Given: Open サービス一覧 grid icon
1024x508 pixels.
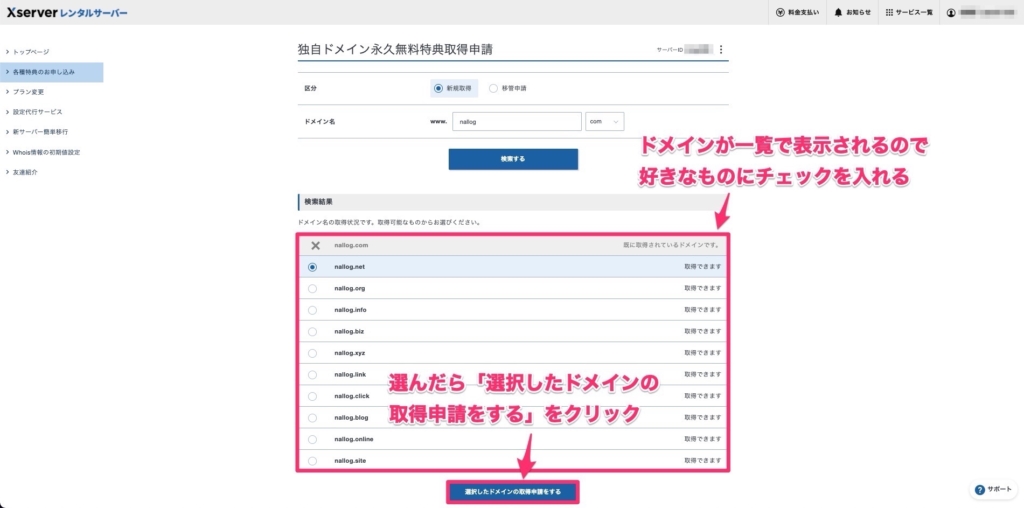Looking at the screenshot, I should (890, 13).
